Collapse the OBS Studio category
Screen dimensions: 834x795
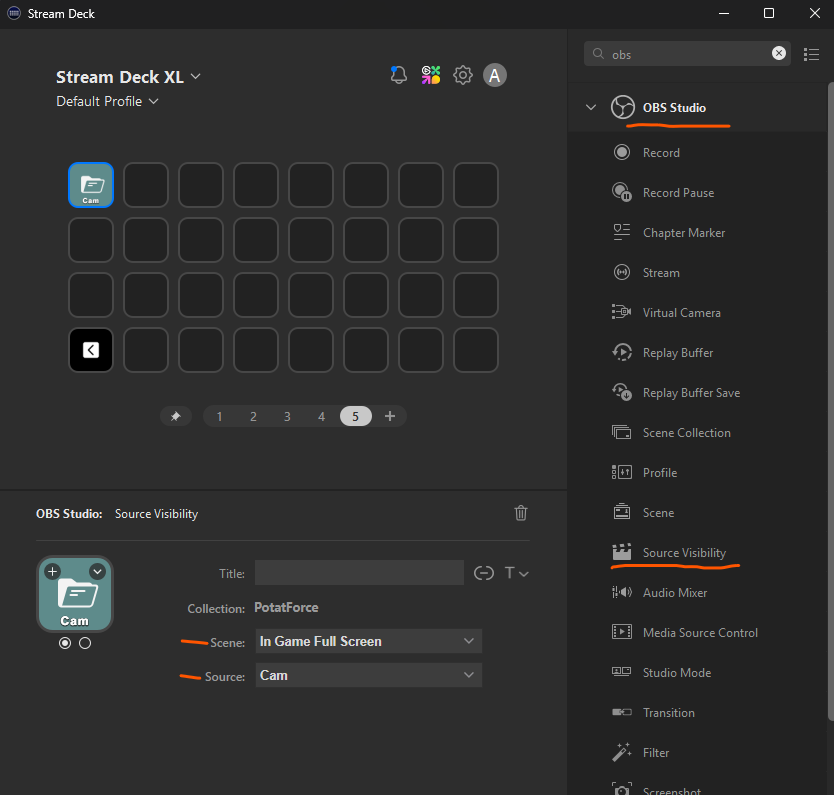click(x=591, y=107)
